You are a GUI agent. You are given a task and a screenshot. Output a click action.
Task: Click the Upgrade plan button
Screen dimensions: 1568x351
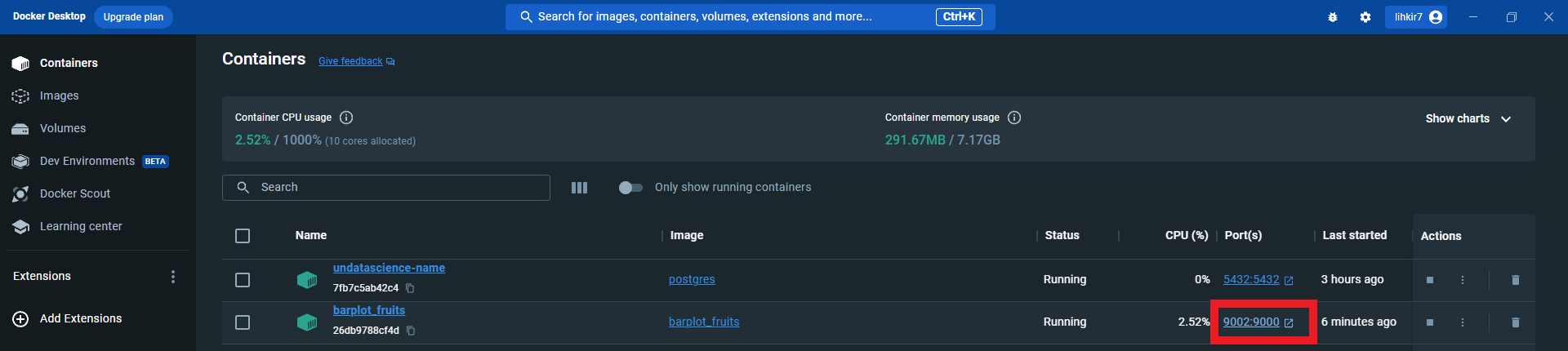click(133, 16)
